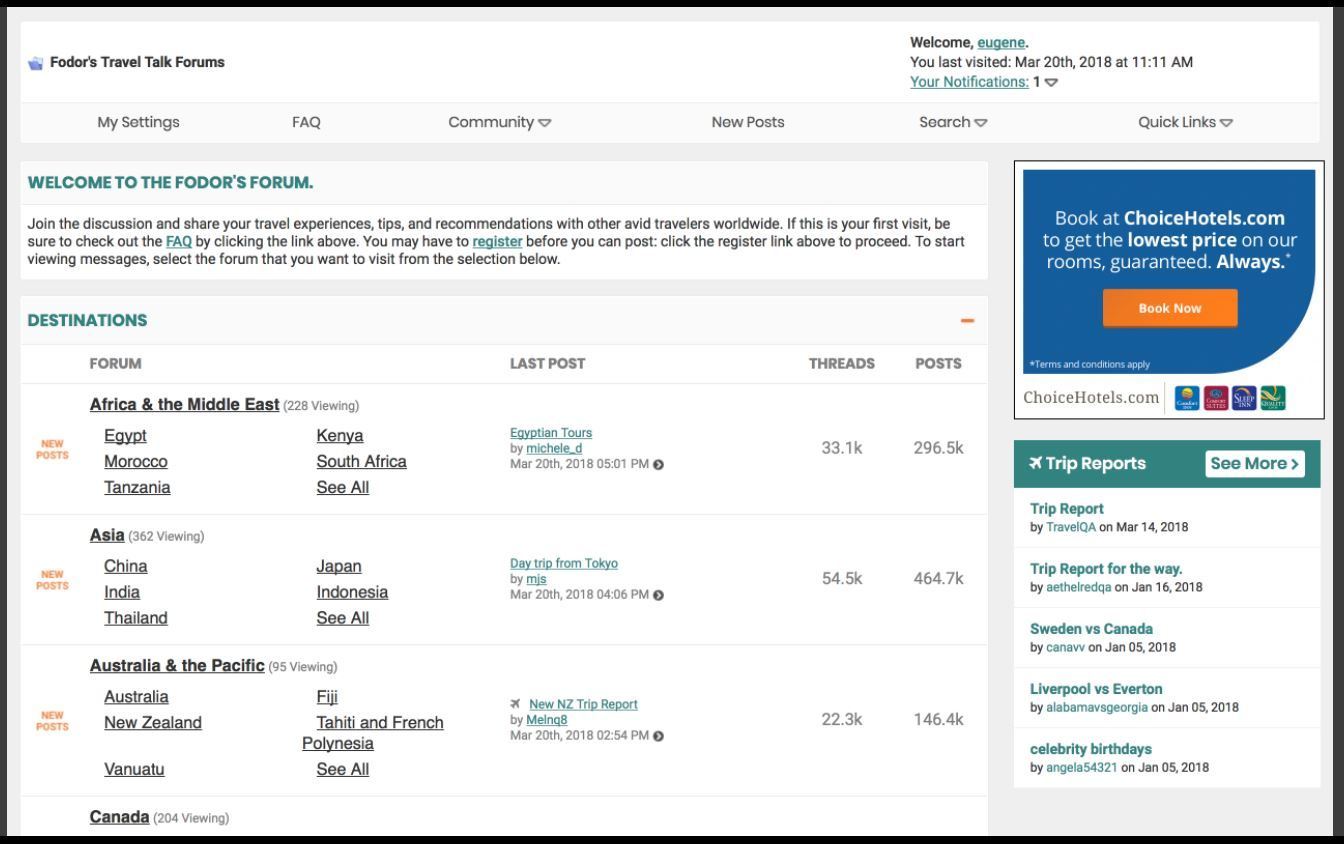The width and height of the screenshot is (1344, 844).
Task: Click airplane icon next to New NZ Trip Report
Action: click(515, 705)
